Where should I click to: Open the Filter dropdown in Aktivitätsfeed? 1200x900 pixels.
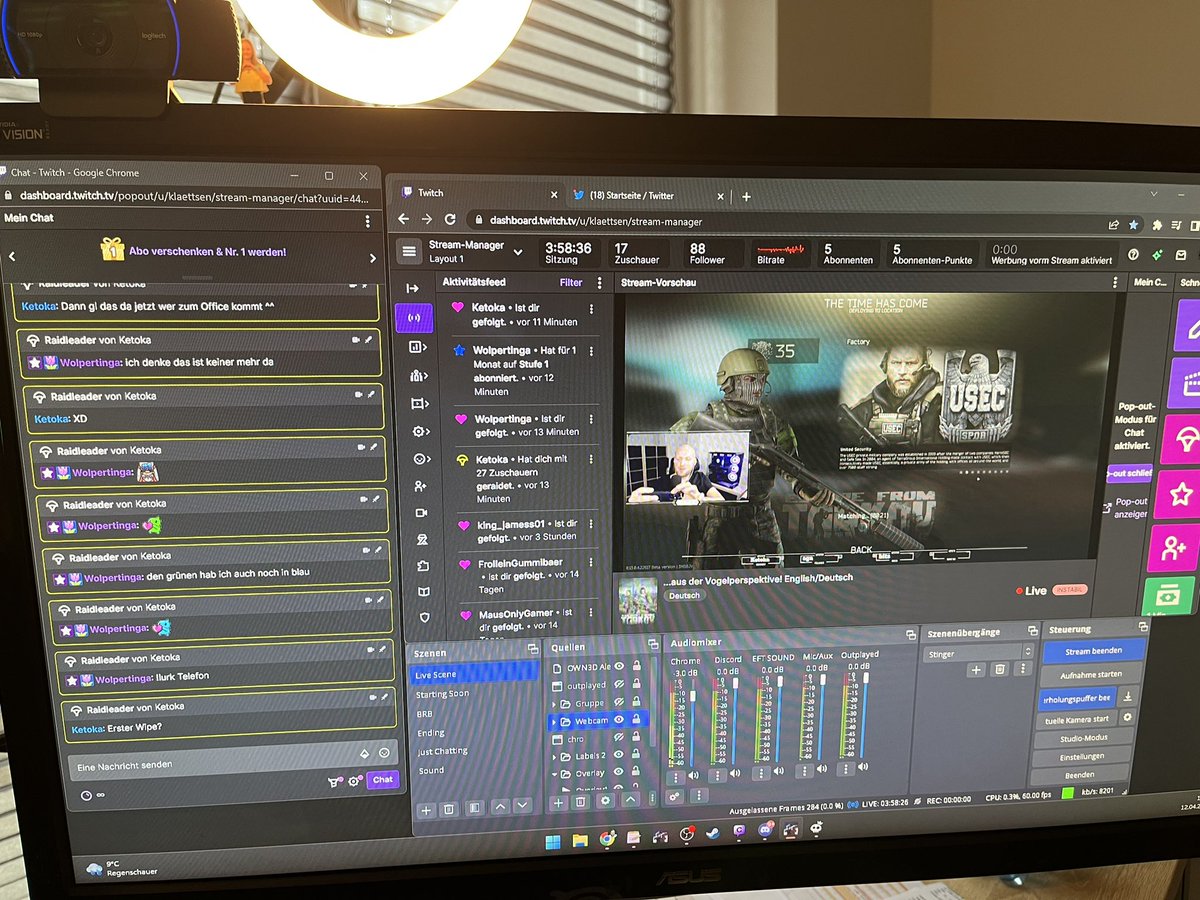(570, 283)
